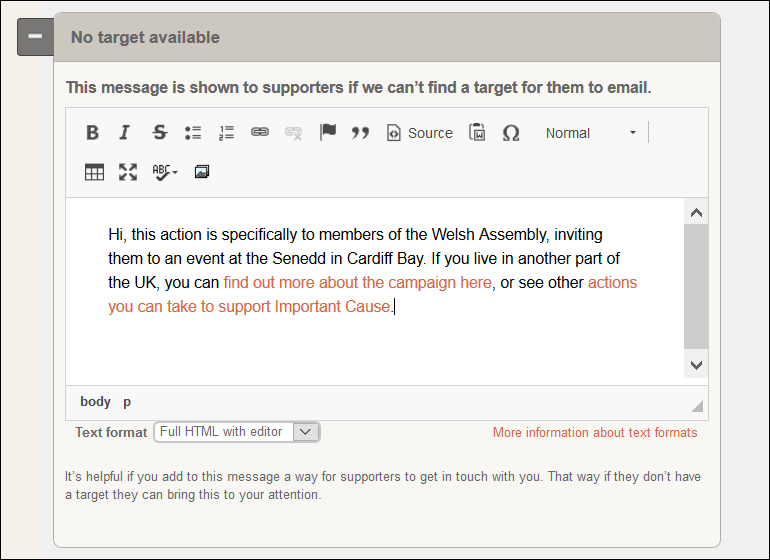Toggle bold formatting in editor toolbar
Image resolution: width=770 pixels, height=560 pixels.
[92, 133]
